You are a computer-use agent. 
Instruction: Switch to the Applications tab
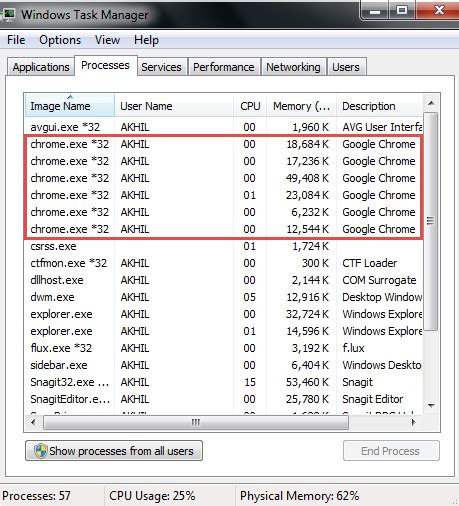41,67
